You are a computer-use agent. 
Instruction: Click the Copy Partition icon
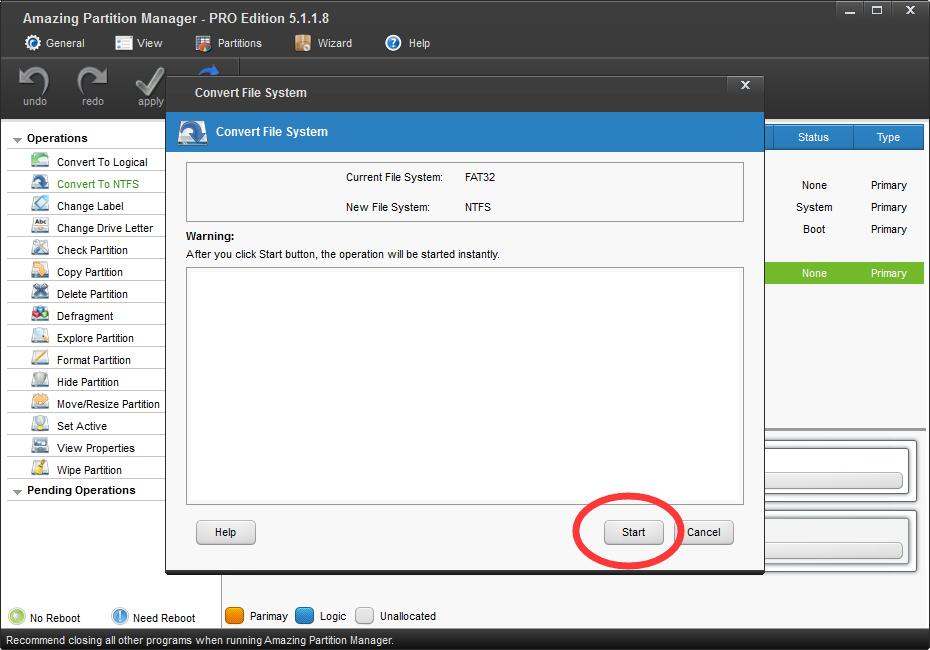point(40,270)
